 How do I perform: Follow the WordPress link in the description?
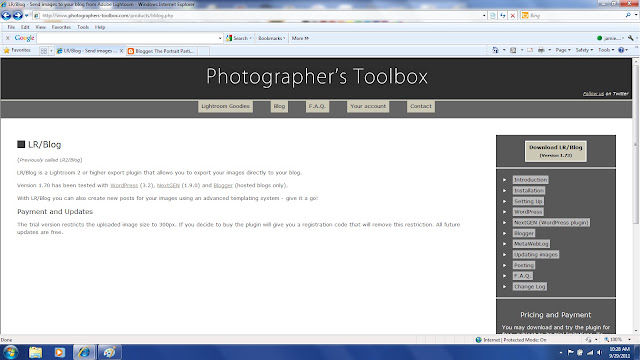124,185
